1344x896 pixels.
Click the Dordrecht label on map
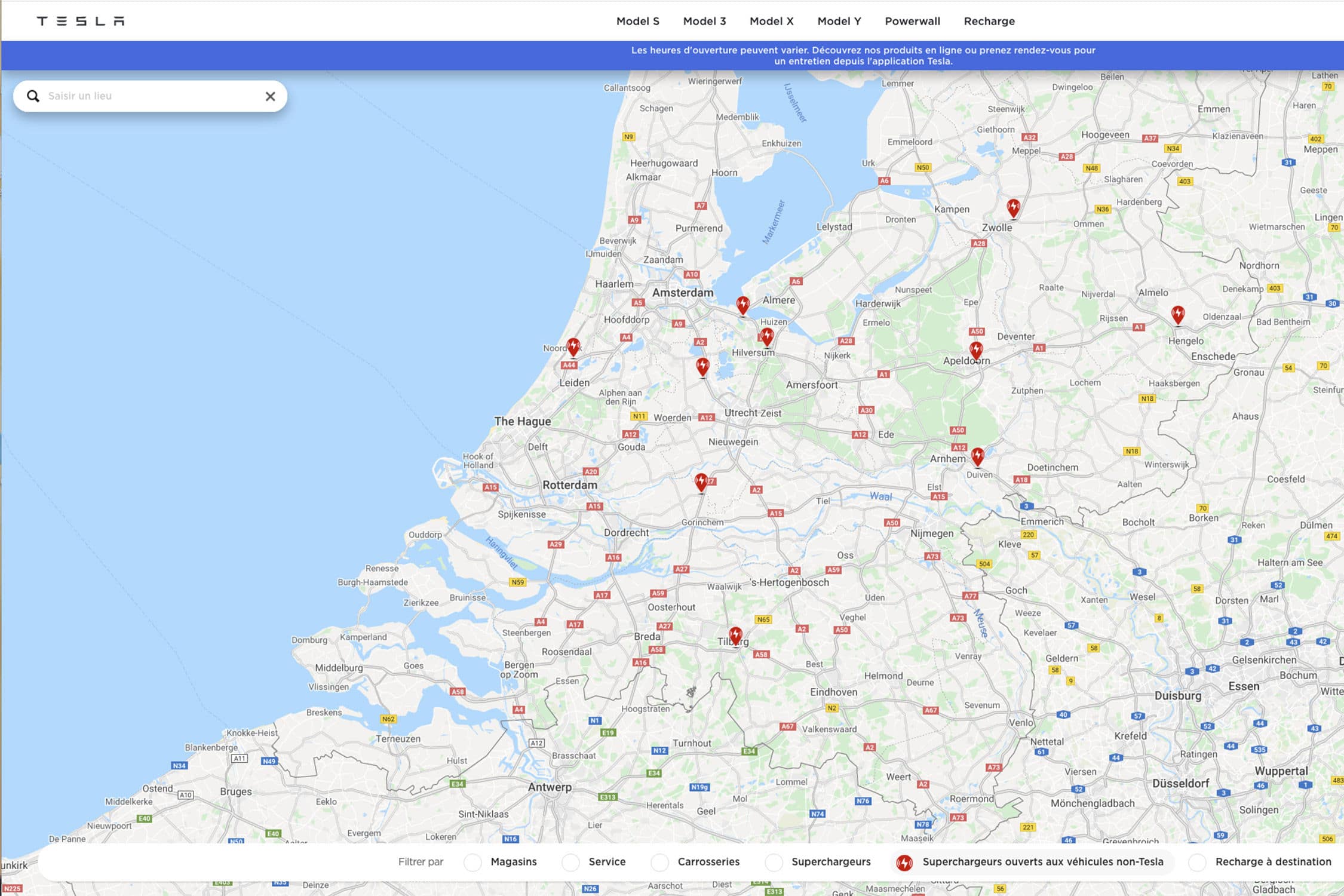626,533
